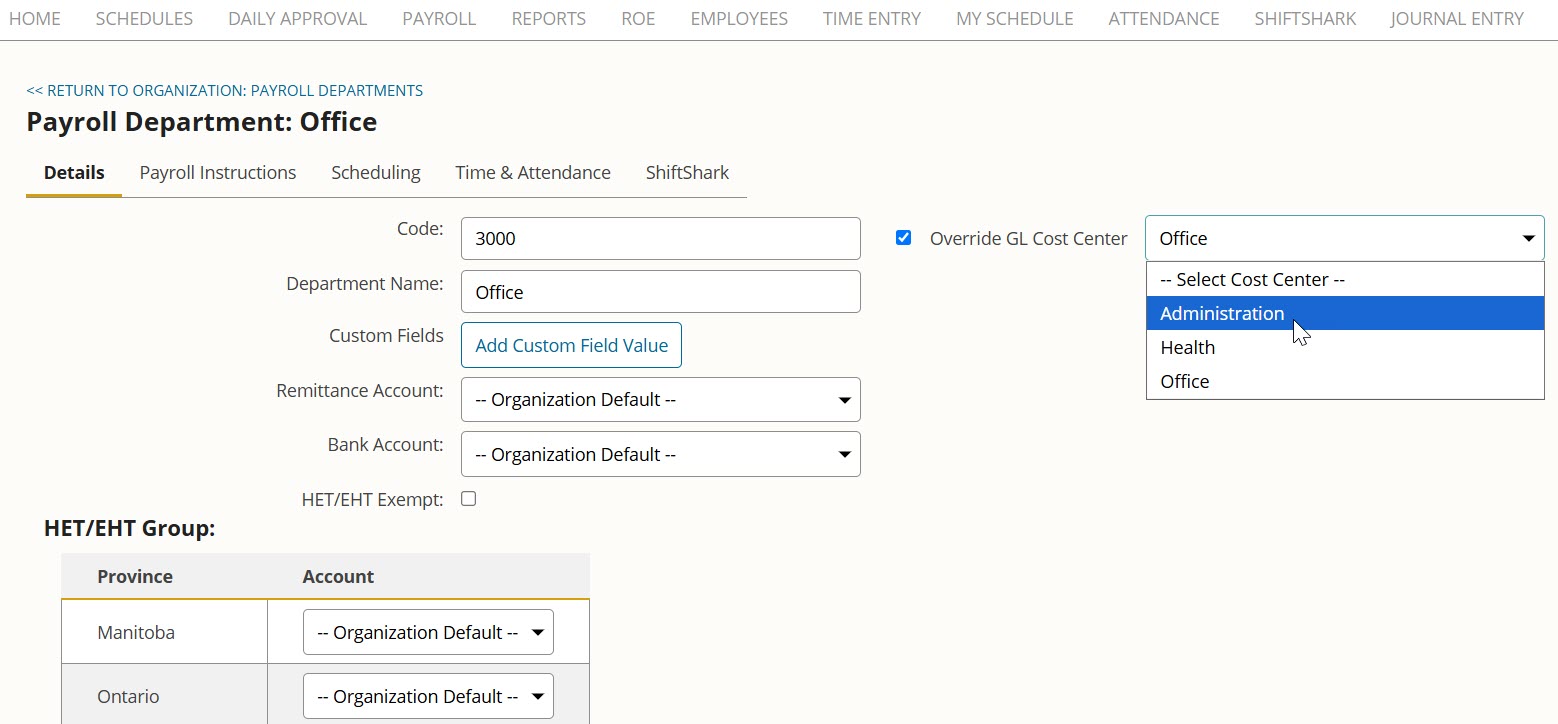Click Add Custom Field Value button
Viewport: 1558px width, 724px height.
coord(571,345)
